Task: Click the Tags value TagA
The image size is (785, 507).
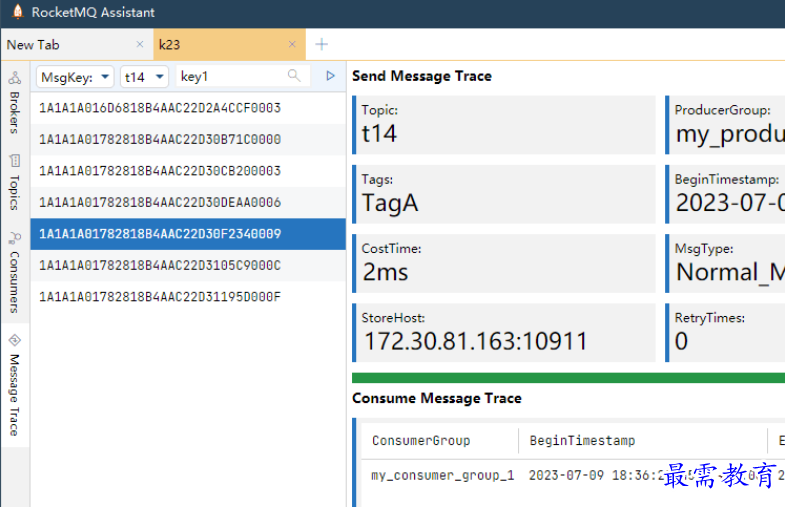Action: coord(390,203)
